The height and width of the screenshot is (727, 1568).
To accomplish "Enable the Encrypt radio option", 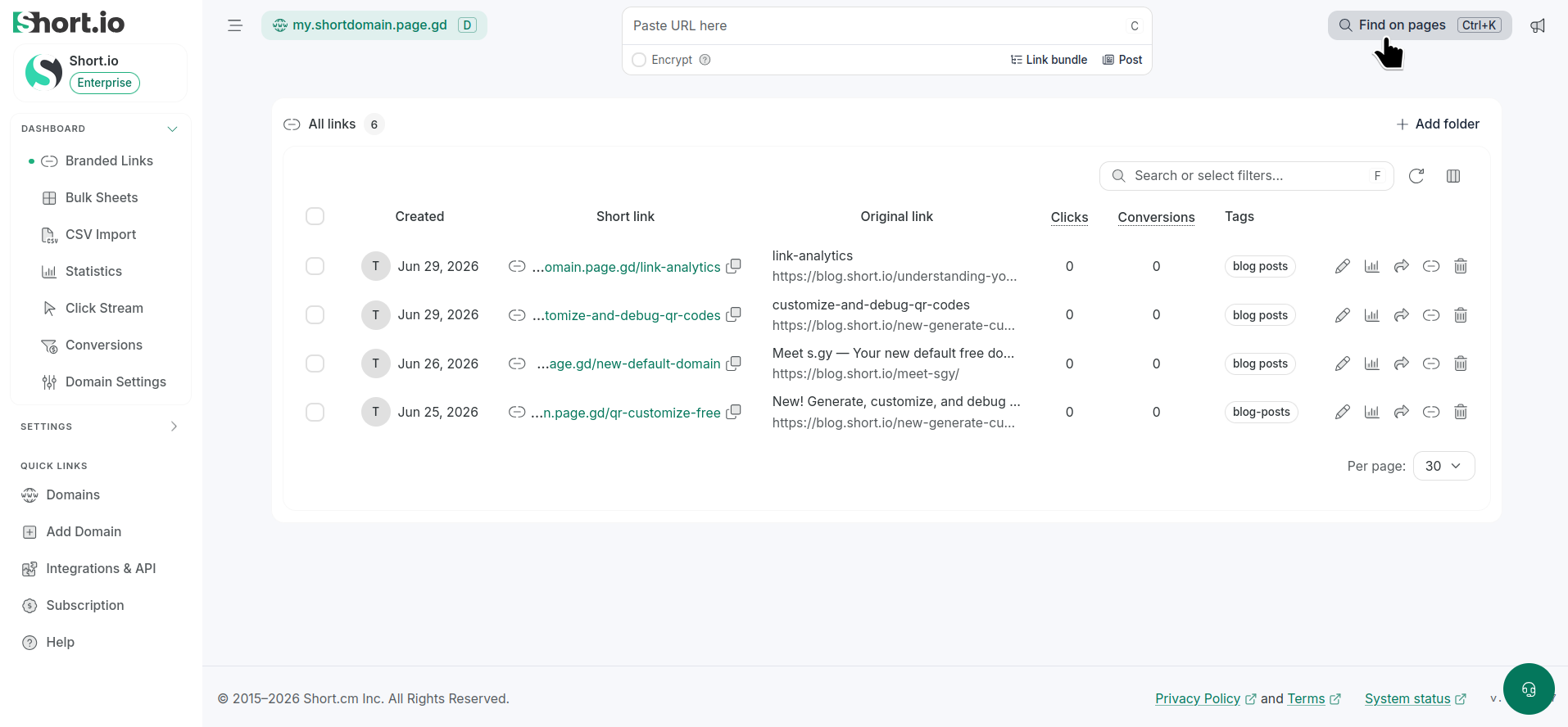I will coord(639,60).
